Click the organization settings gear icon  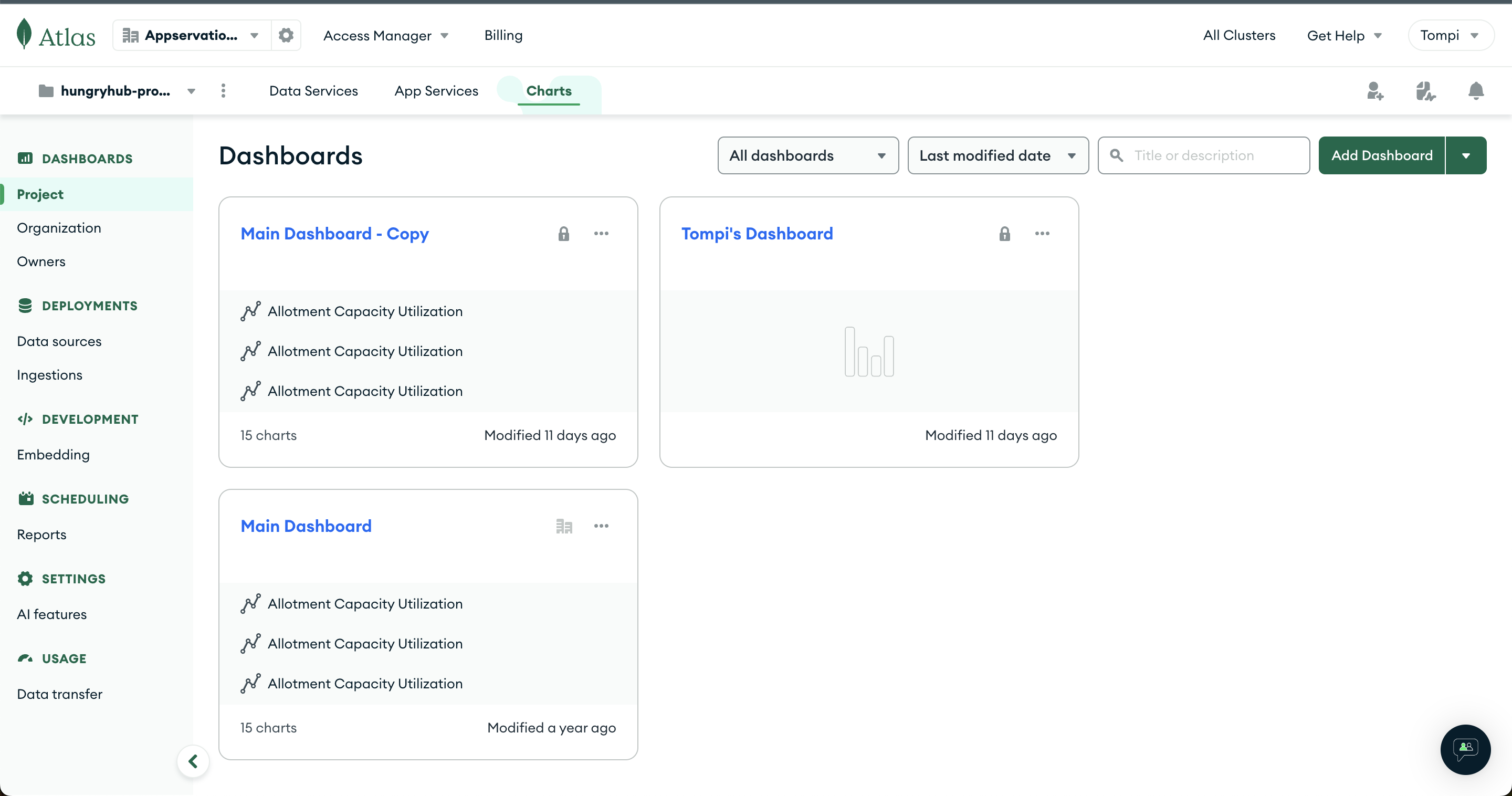(x=286, y=35)
